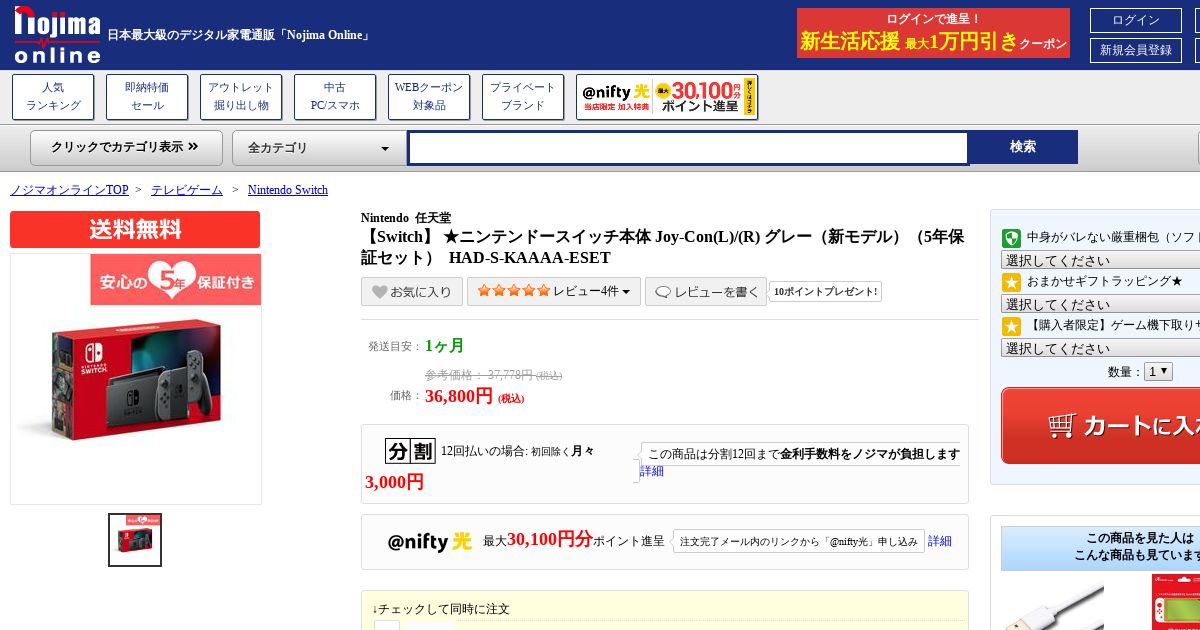Image resolution: width=1200 pixels, height=630 pixels.
Task: Click the shopping cart icon on the cart button
Action: 1061,425
